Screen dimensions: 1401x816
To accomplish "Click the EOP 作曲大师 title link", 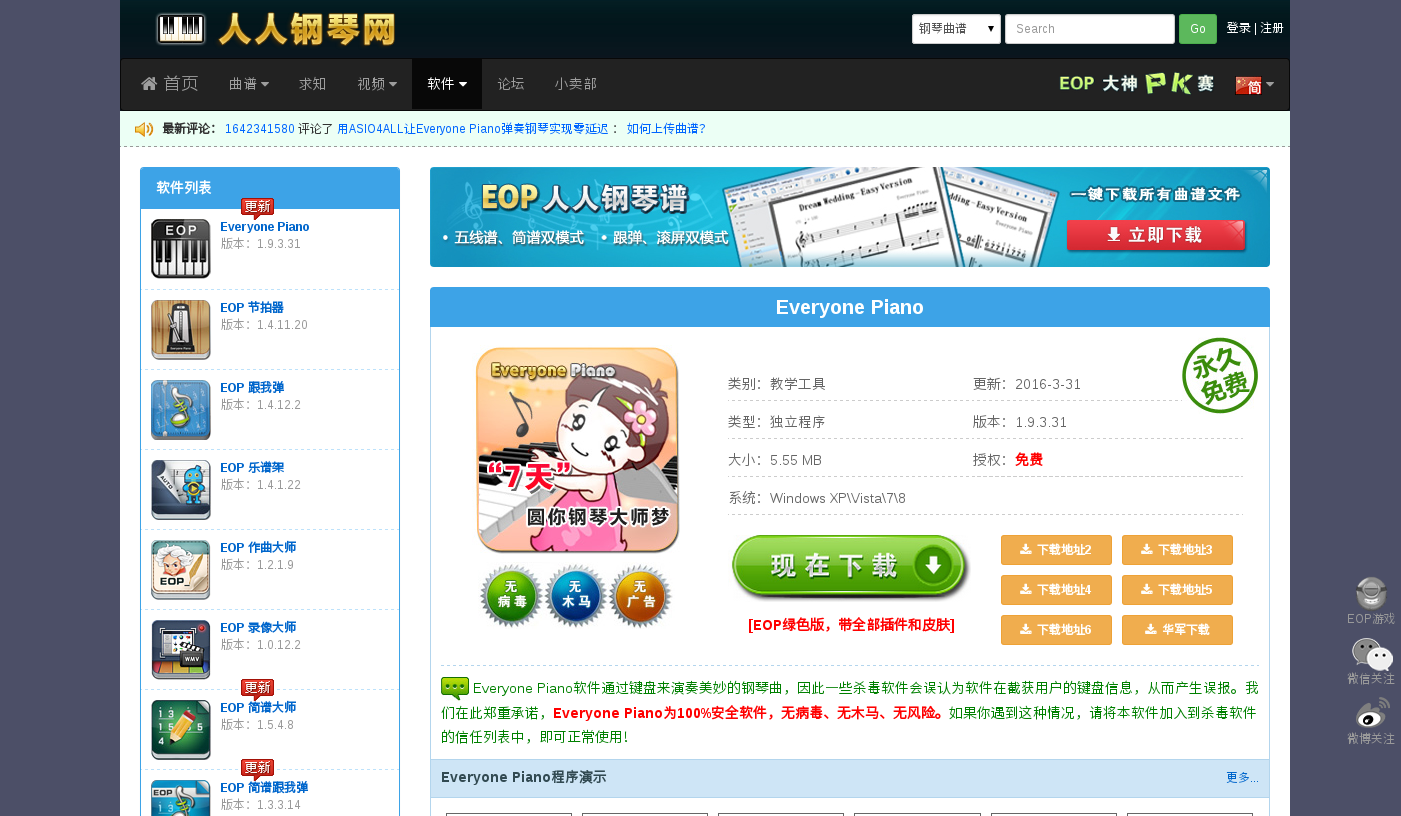I will [x=258, y=547].
